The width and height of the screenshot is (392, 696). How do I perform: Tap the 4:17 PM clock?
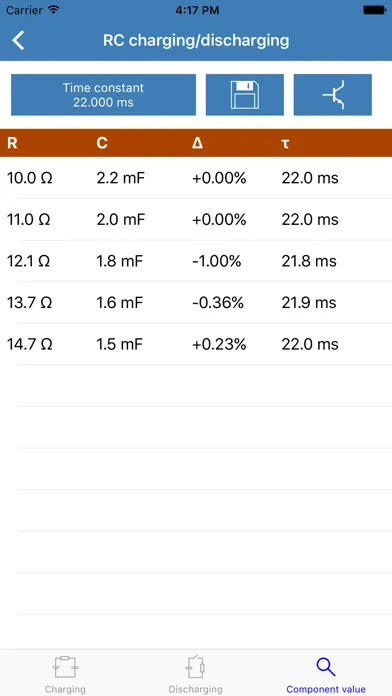tap(197, 10)
